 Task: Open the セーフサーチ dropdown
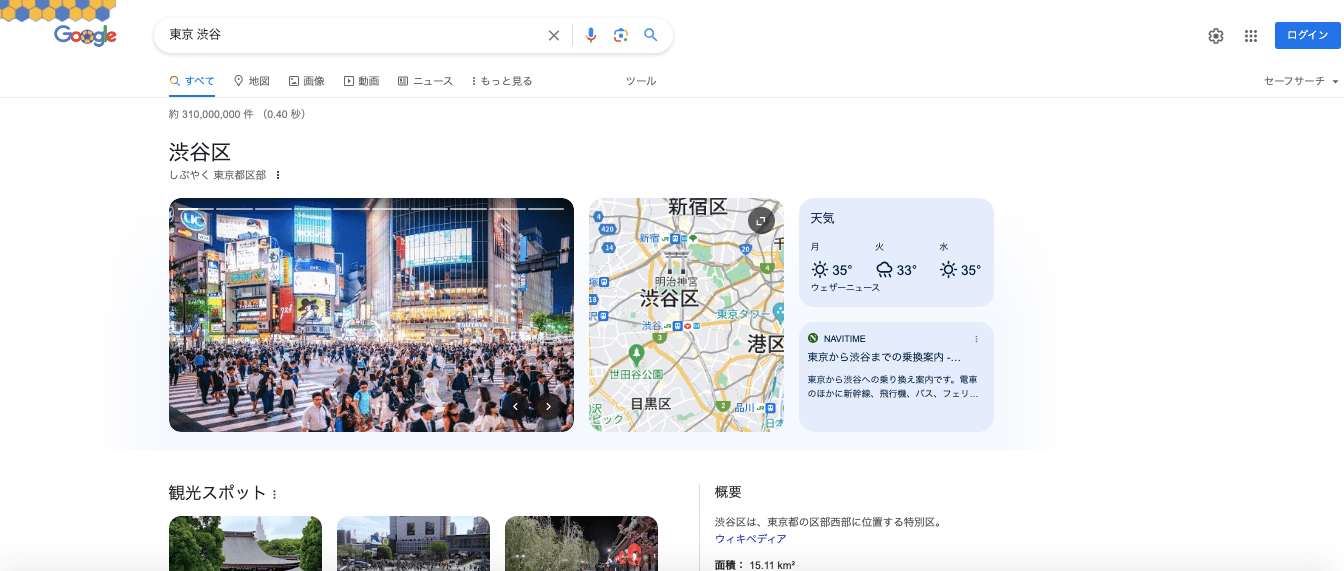coord(1301,81)
